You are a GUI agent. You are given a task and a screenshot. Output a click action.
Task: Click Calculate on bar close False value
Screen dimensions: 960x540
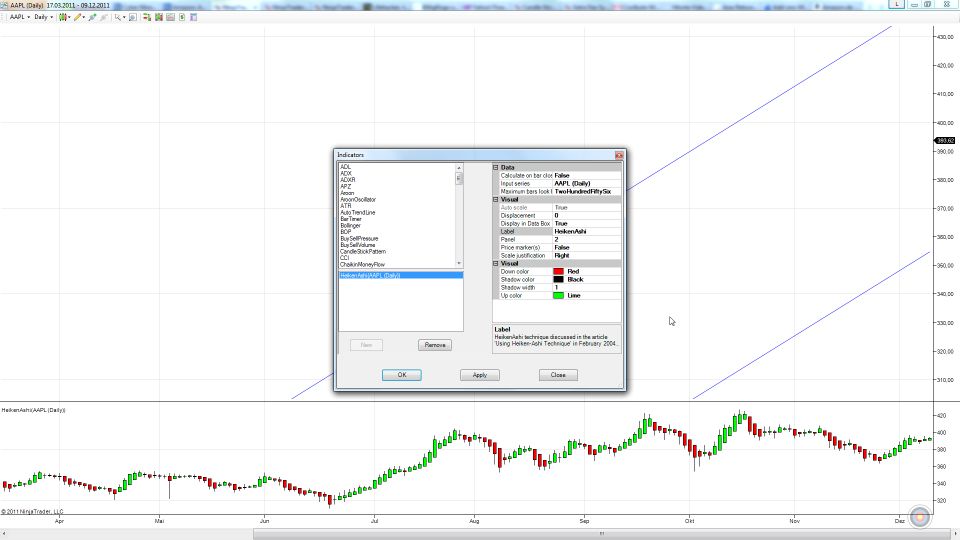pyautogui.click(x=587, y=175)
